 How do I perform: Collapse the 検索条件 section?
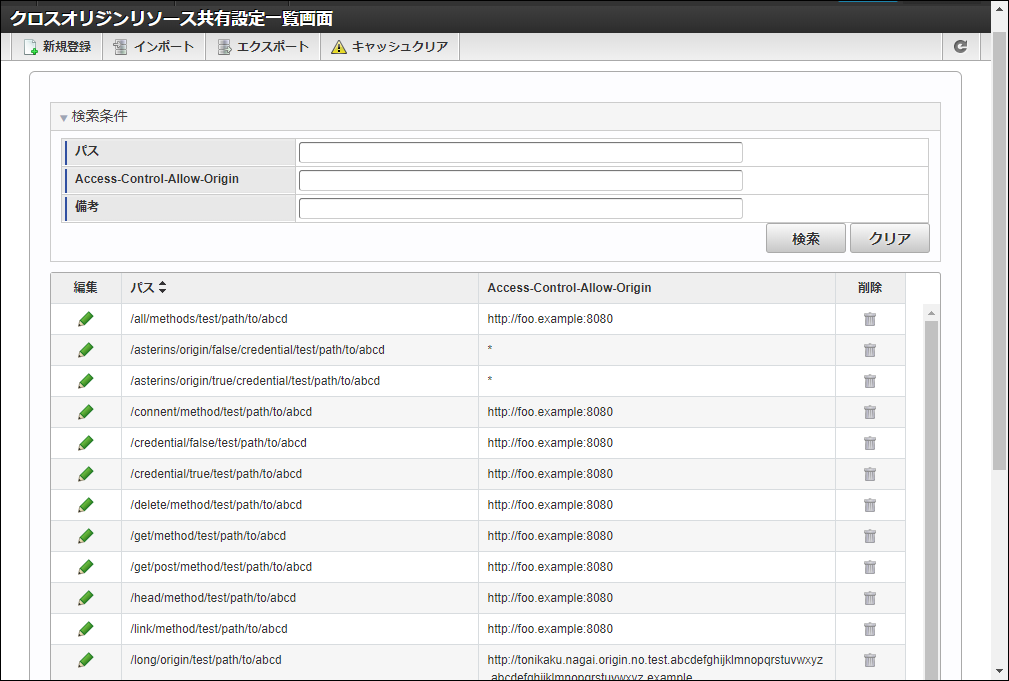point(64,117)
